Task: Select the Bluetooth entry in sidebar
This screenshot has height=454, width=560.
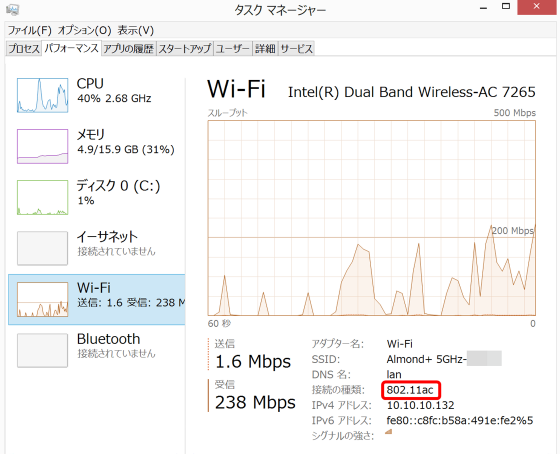Action: pyautogui.click(x=96, y=350)
